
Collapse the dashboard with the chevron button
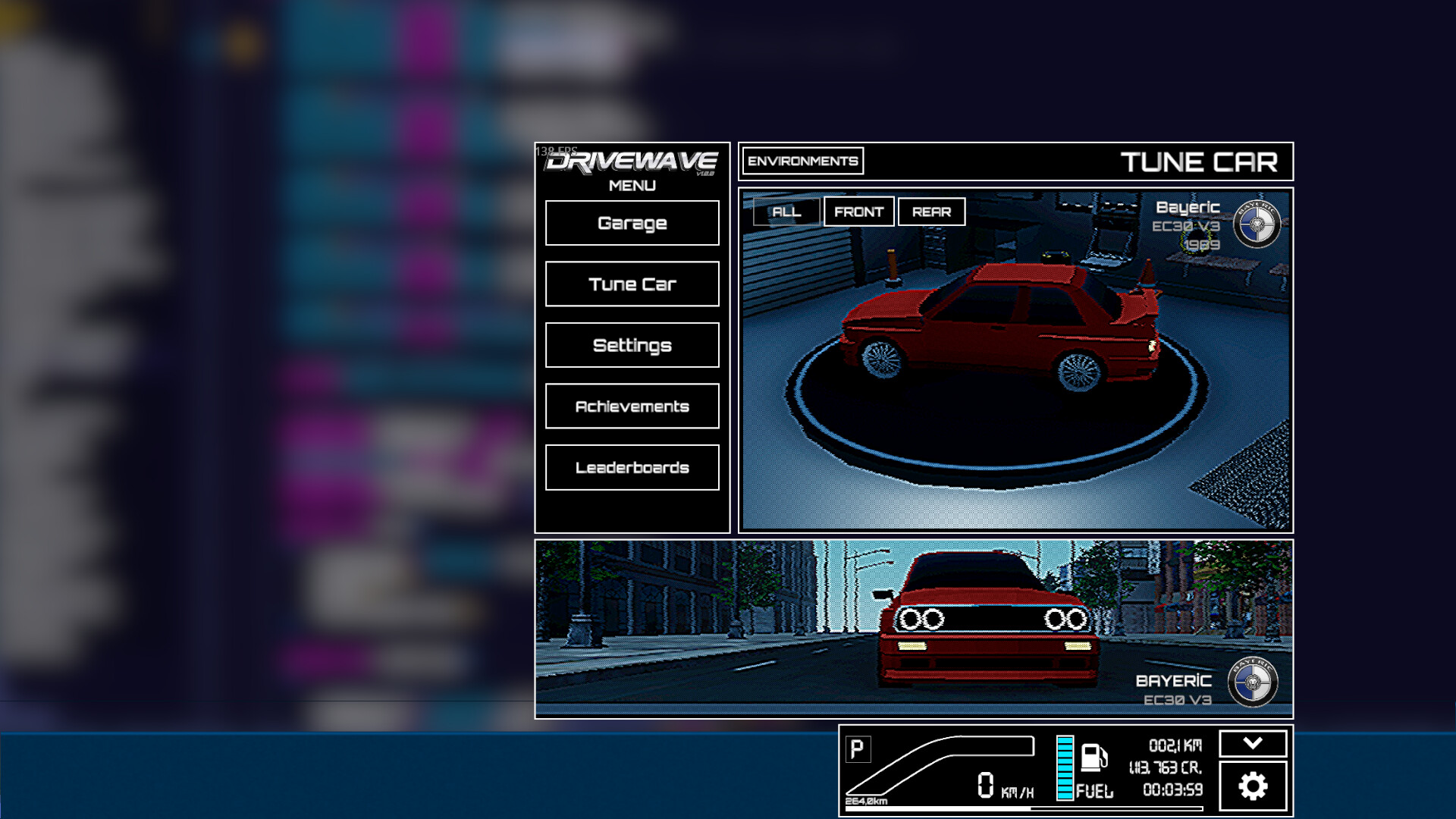click(x=1255, y=744)
